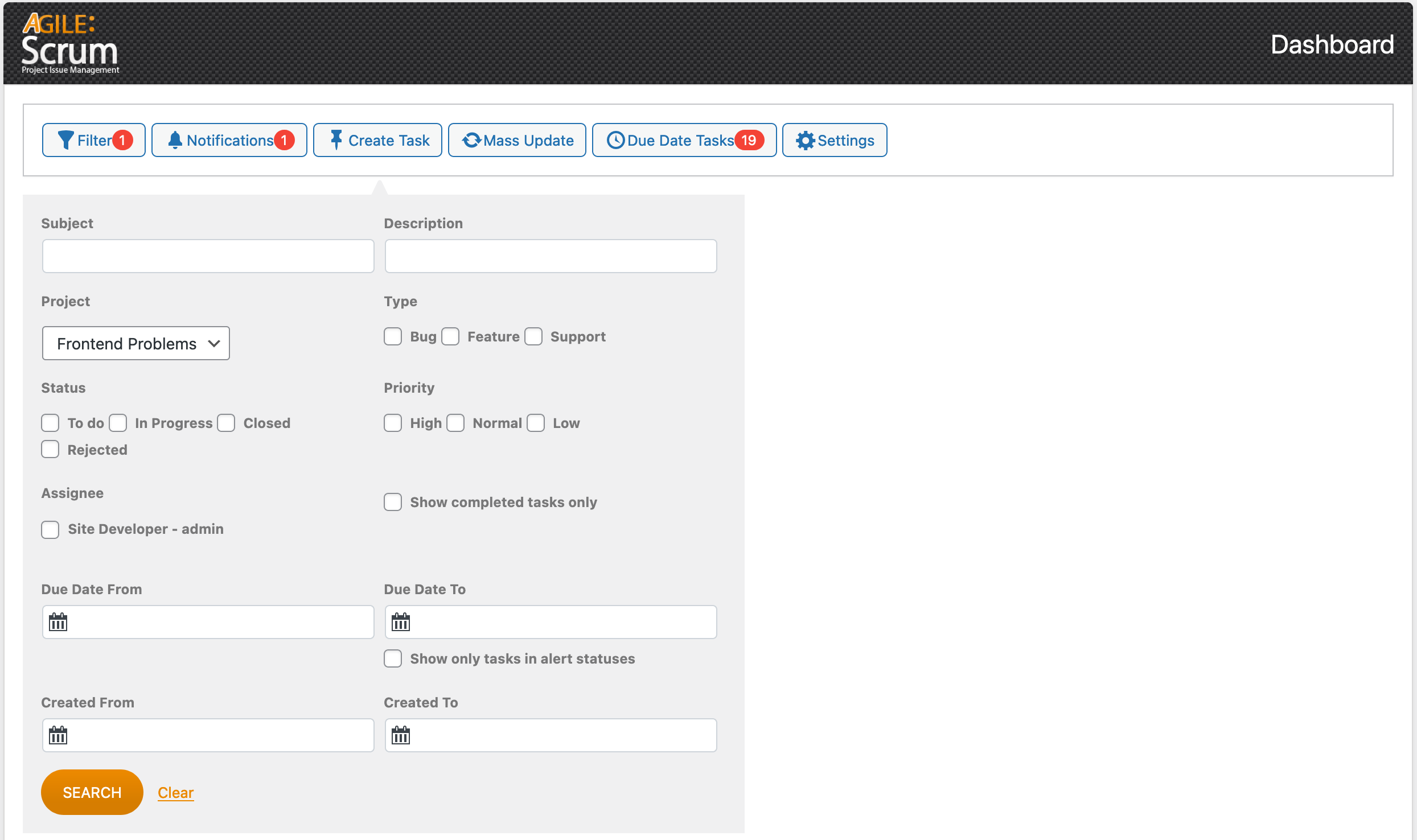Enable the In Progress status checkbox
The image size is (1417, 840).
tap(118, 423)
